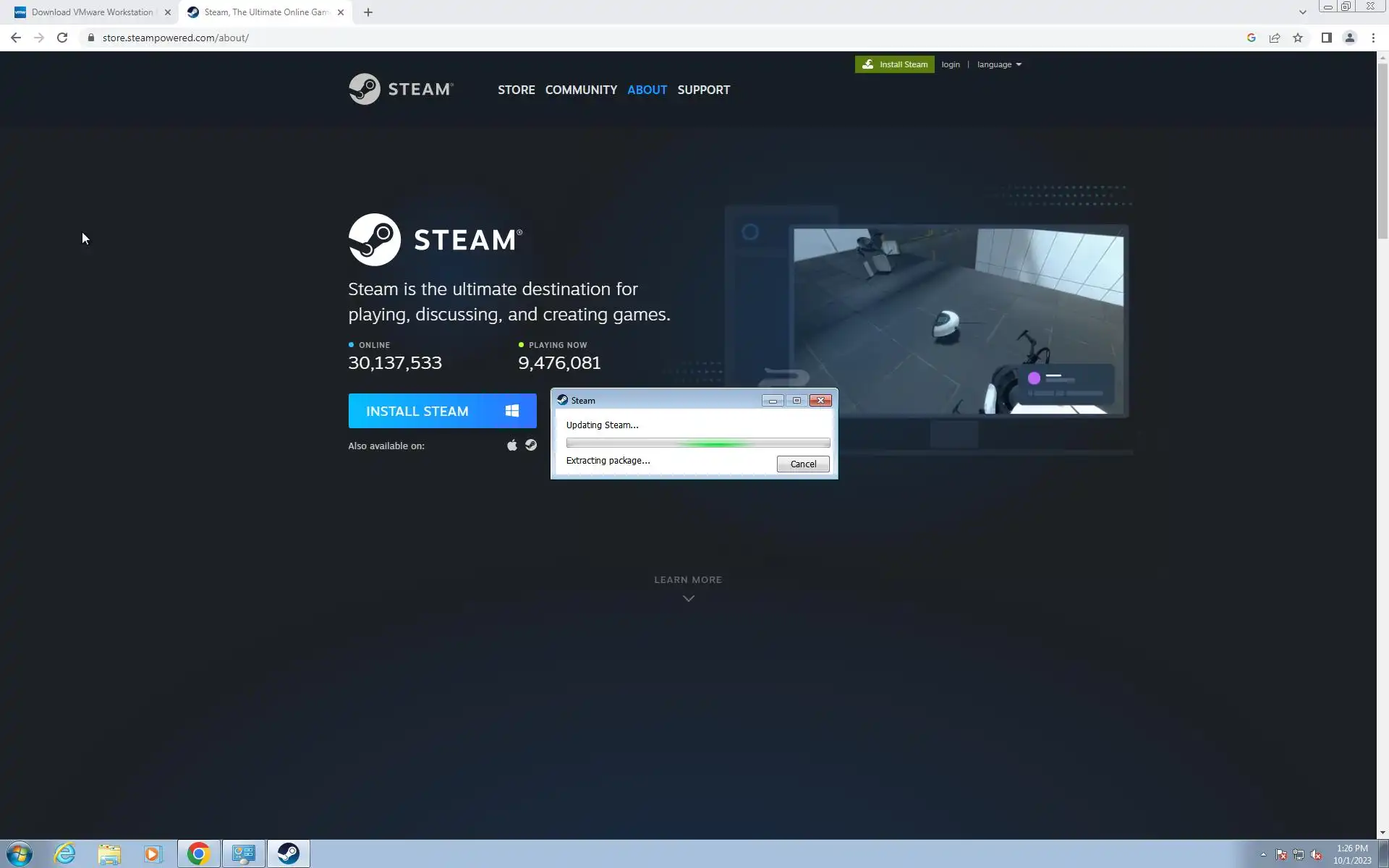
Task: Open the STORE menu item
Action: (516, 90)
